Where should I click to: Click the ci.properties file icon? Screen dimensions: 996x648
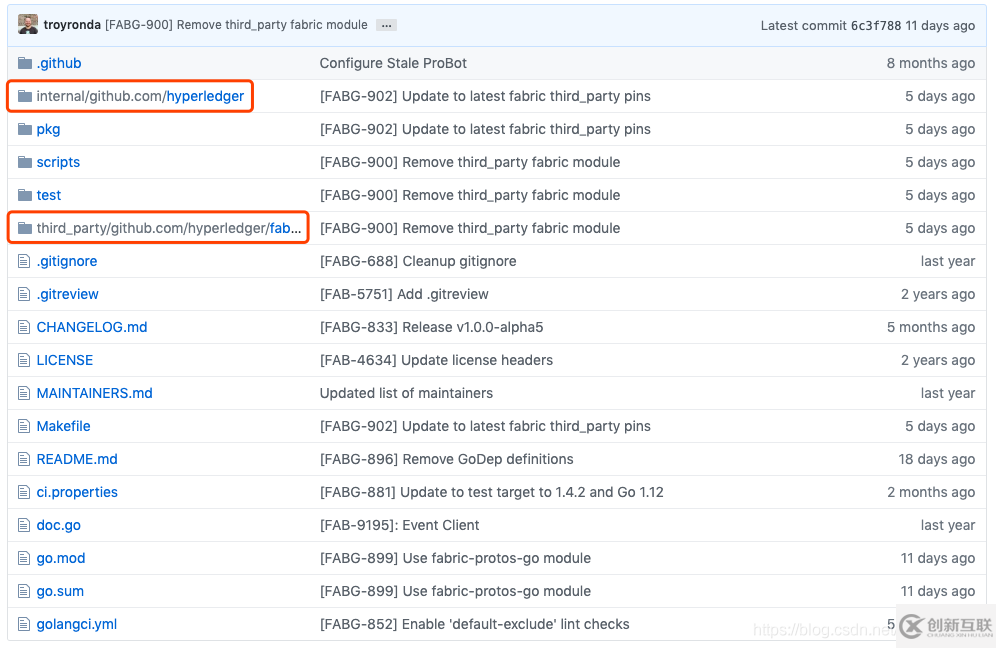(x=24, y=492)
